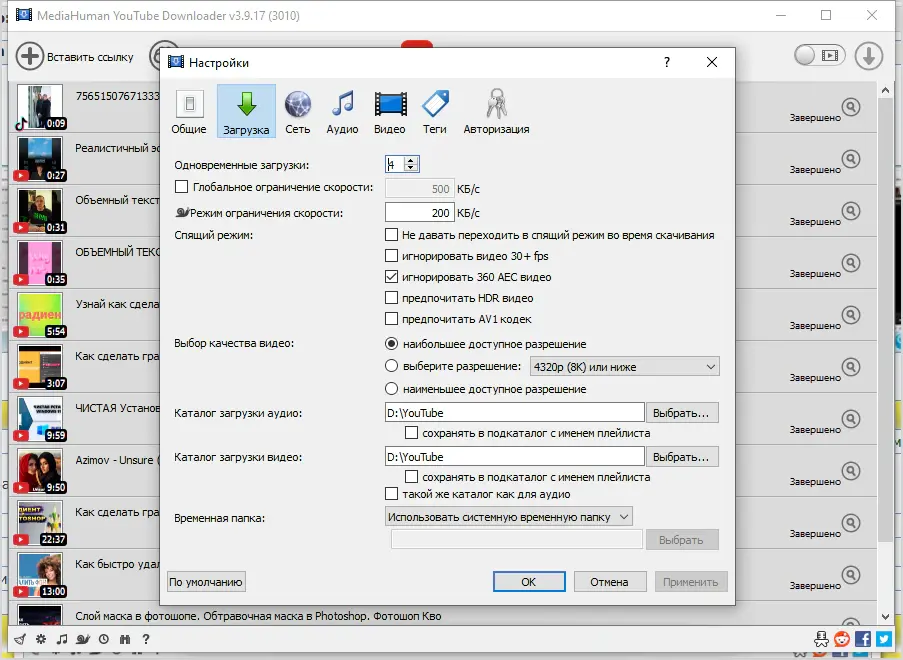Viewport: 903px width, 660px height.
Task: Click the help question mark in Настройки title
Action: 667,62
